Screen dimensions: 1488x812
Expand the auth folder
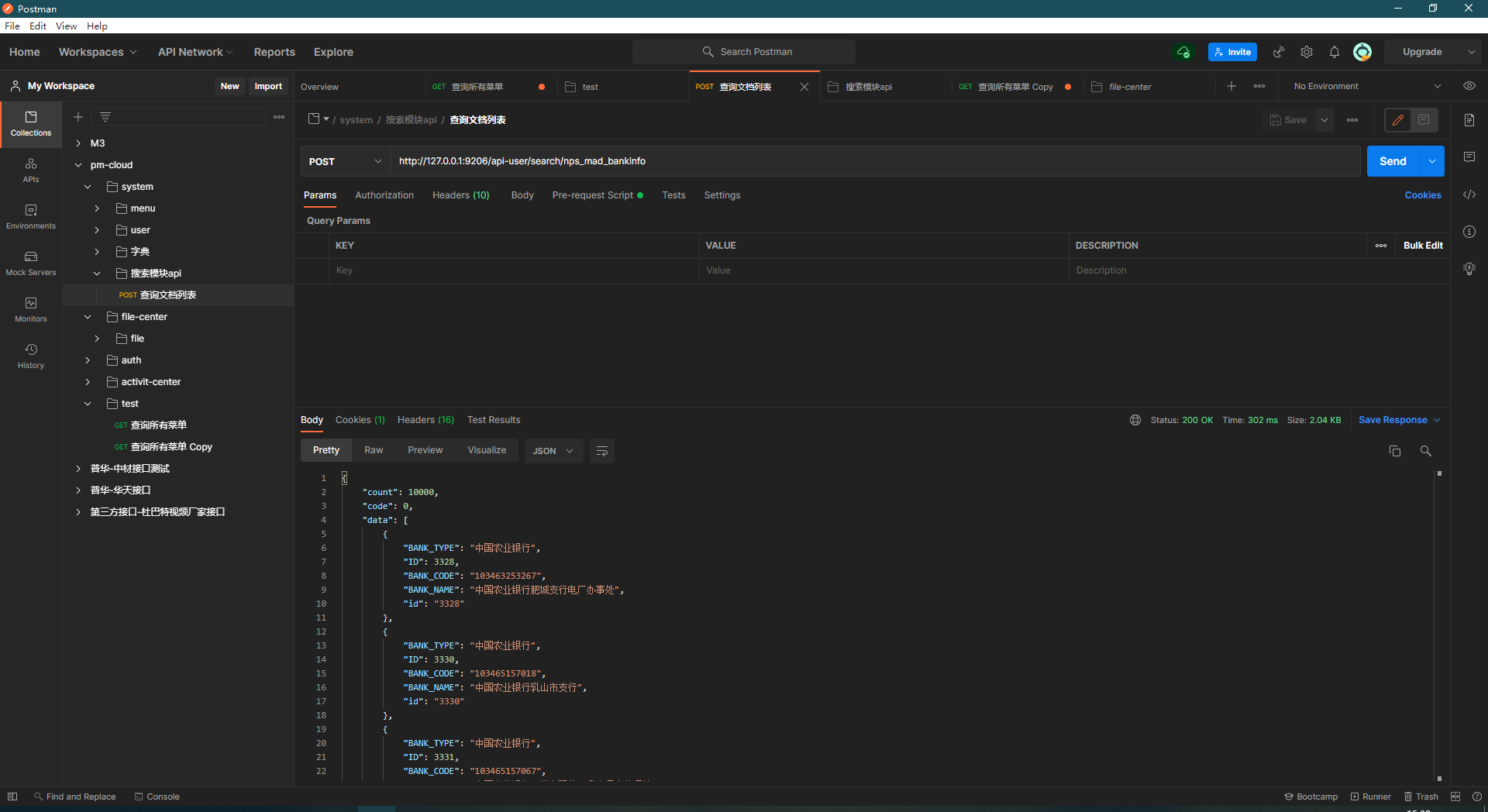[88, 360]
